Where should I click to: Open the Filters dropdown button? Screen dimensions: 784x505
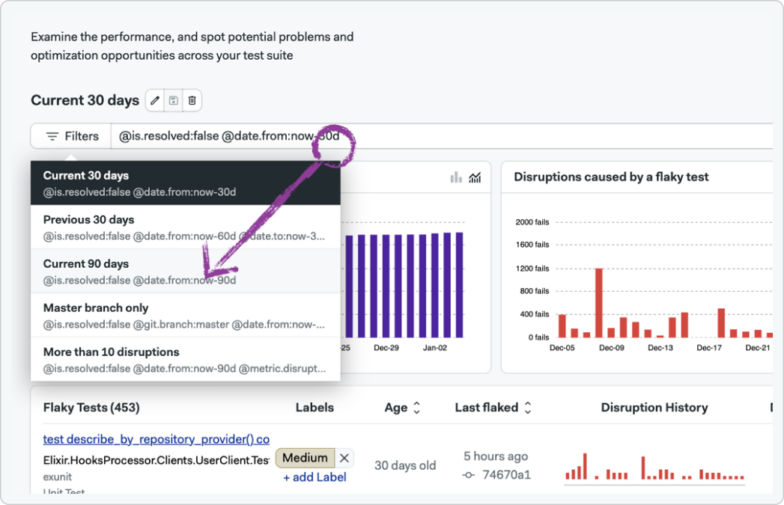pyautogui.click(x=71, y=136)
